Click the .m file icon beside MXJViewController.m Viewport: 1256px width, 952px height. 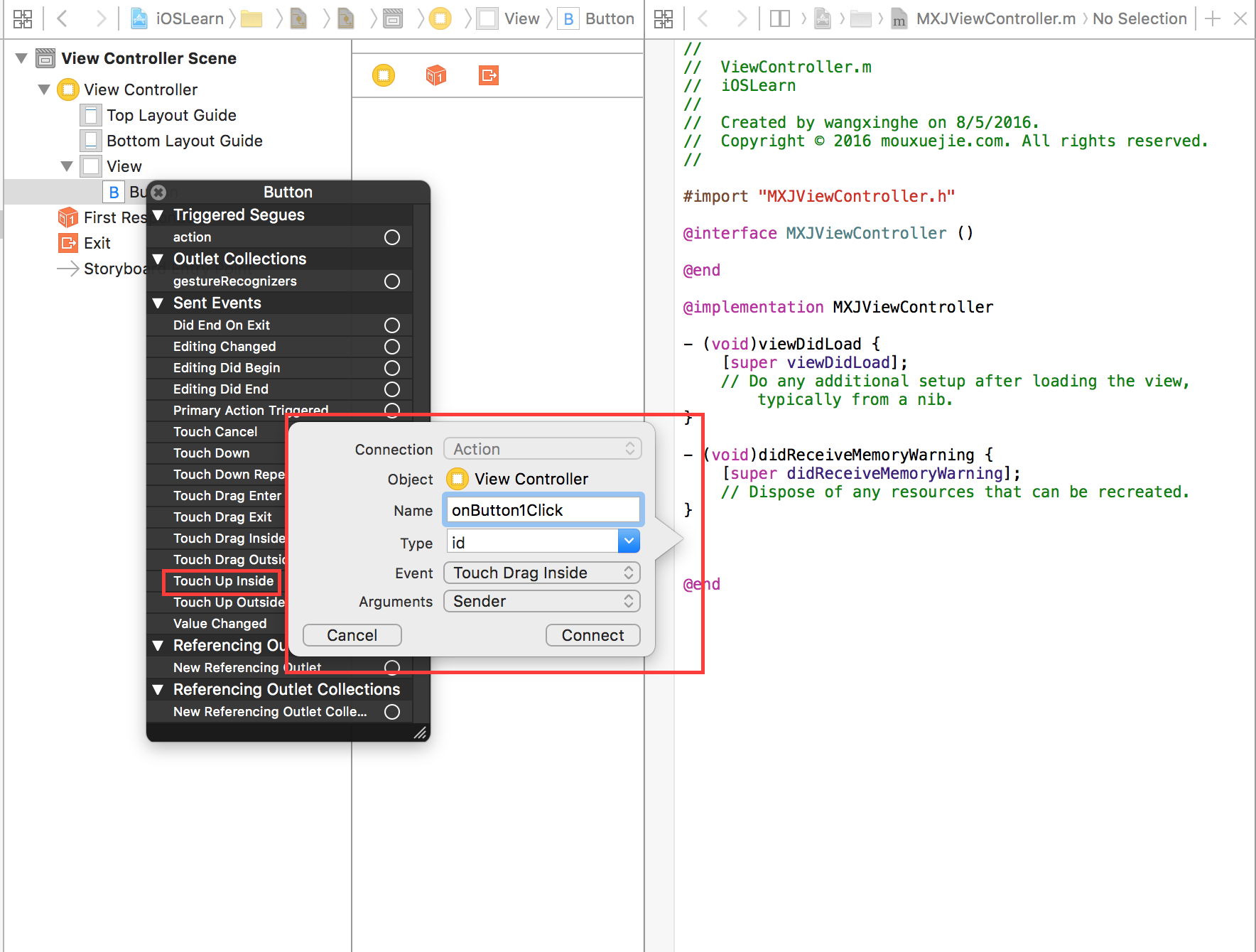tap(899, 19)
